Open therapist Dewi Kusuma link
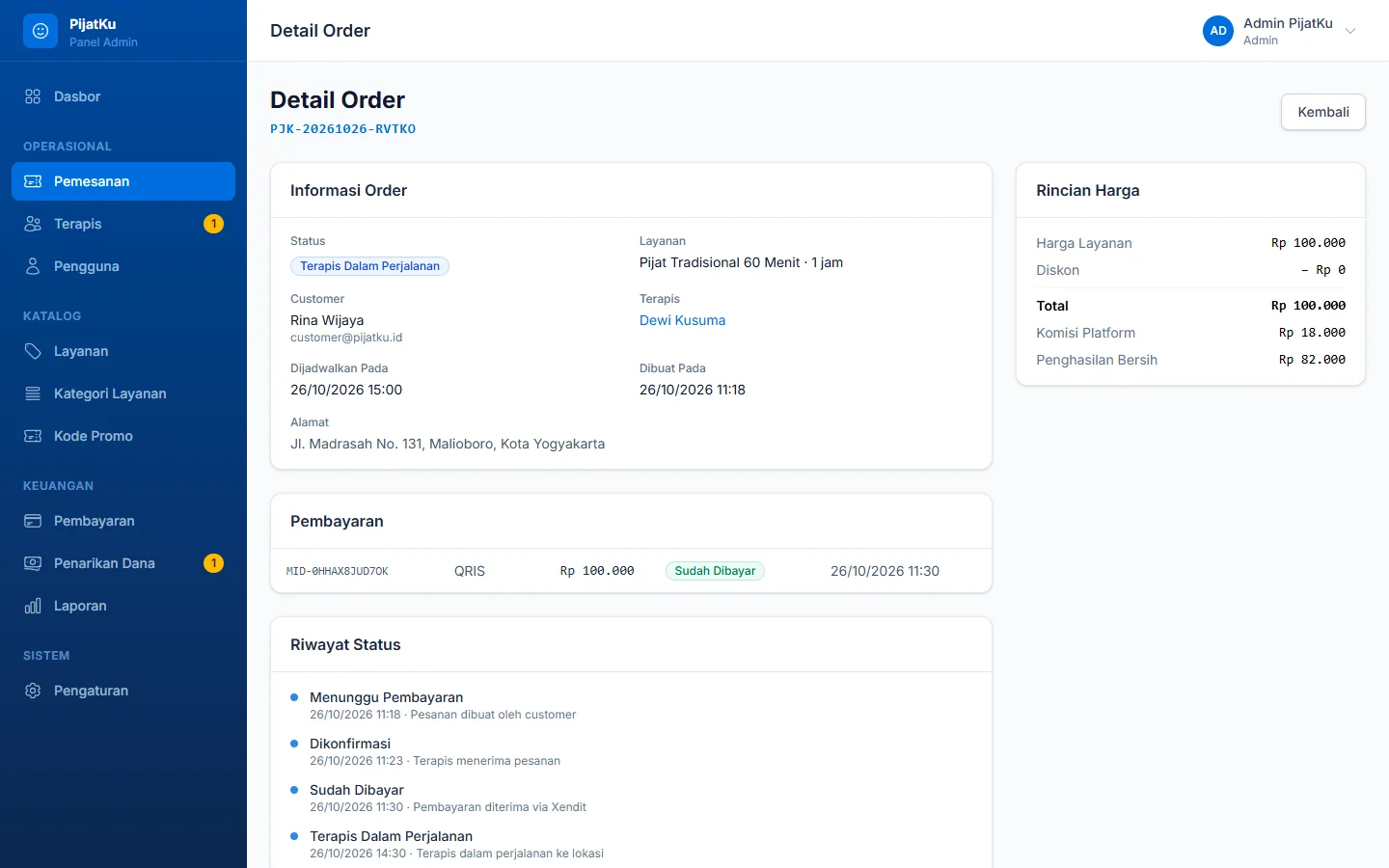 682,320
